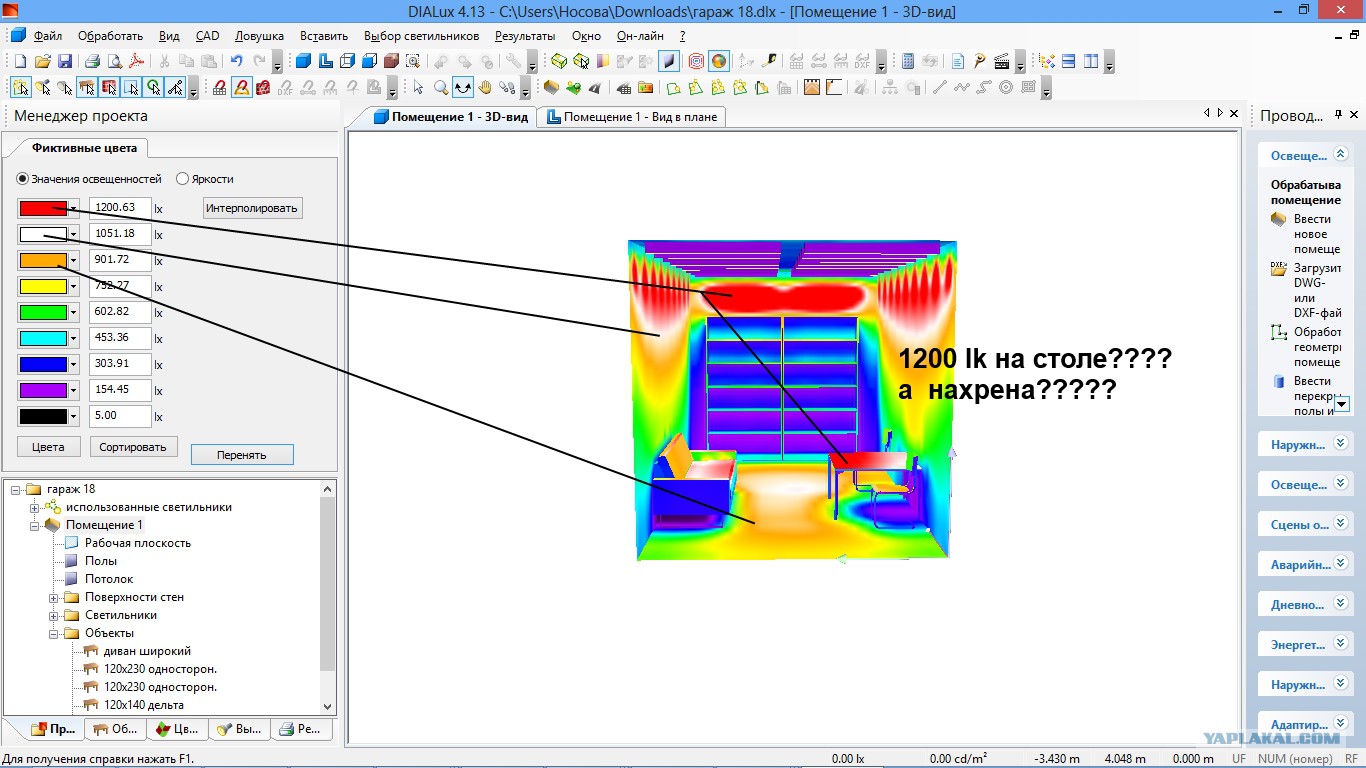
Task: Click the highlighted snap-to-help-lines magnet icon
Action: pyautogui.click(x=241, y=87)
